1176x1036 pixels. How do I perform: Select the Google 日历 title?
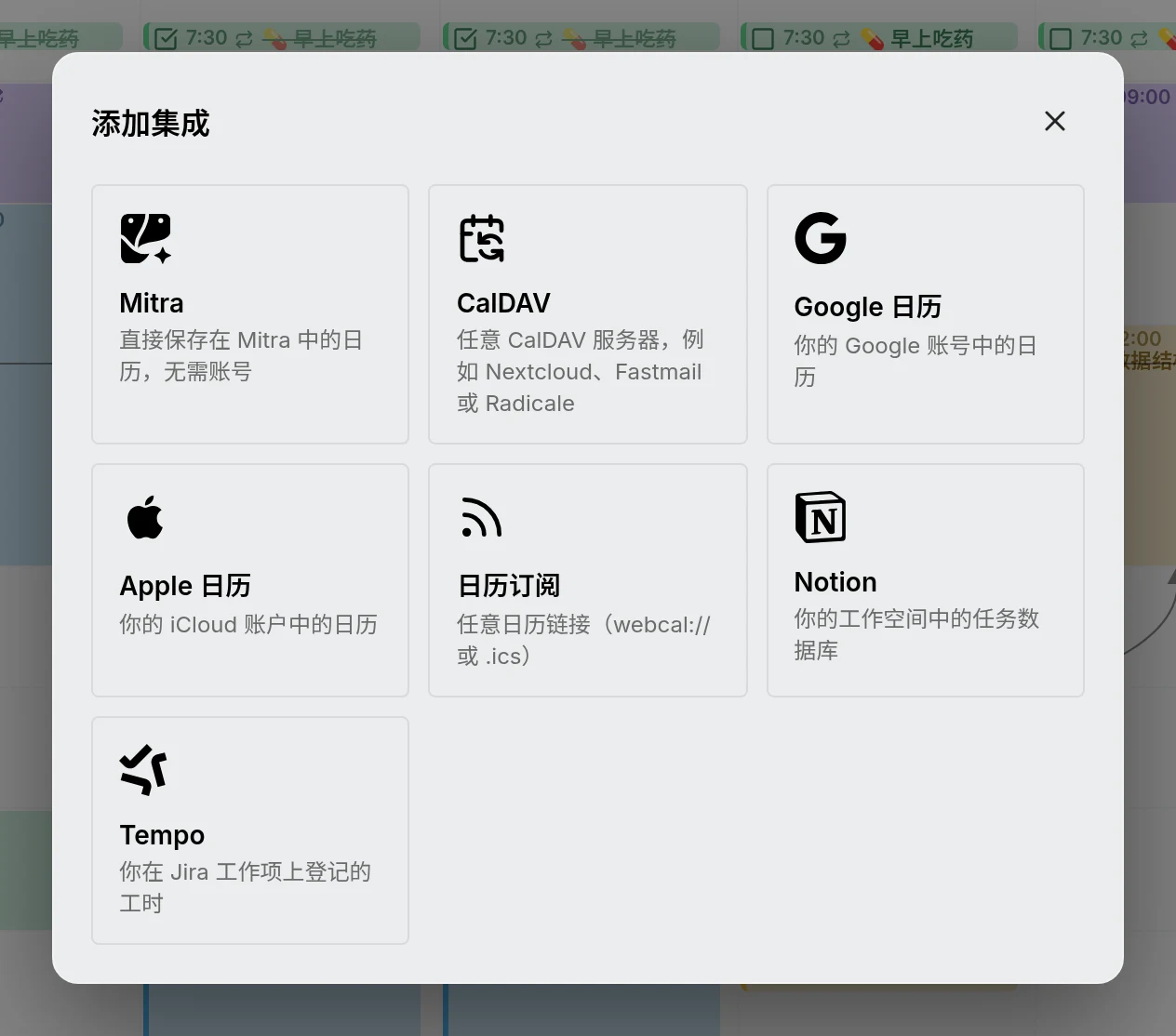pos(868,307)
